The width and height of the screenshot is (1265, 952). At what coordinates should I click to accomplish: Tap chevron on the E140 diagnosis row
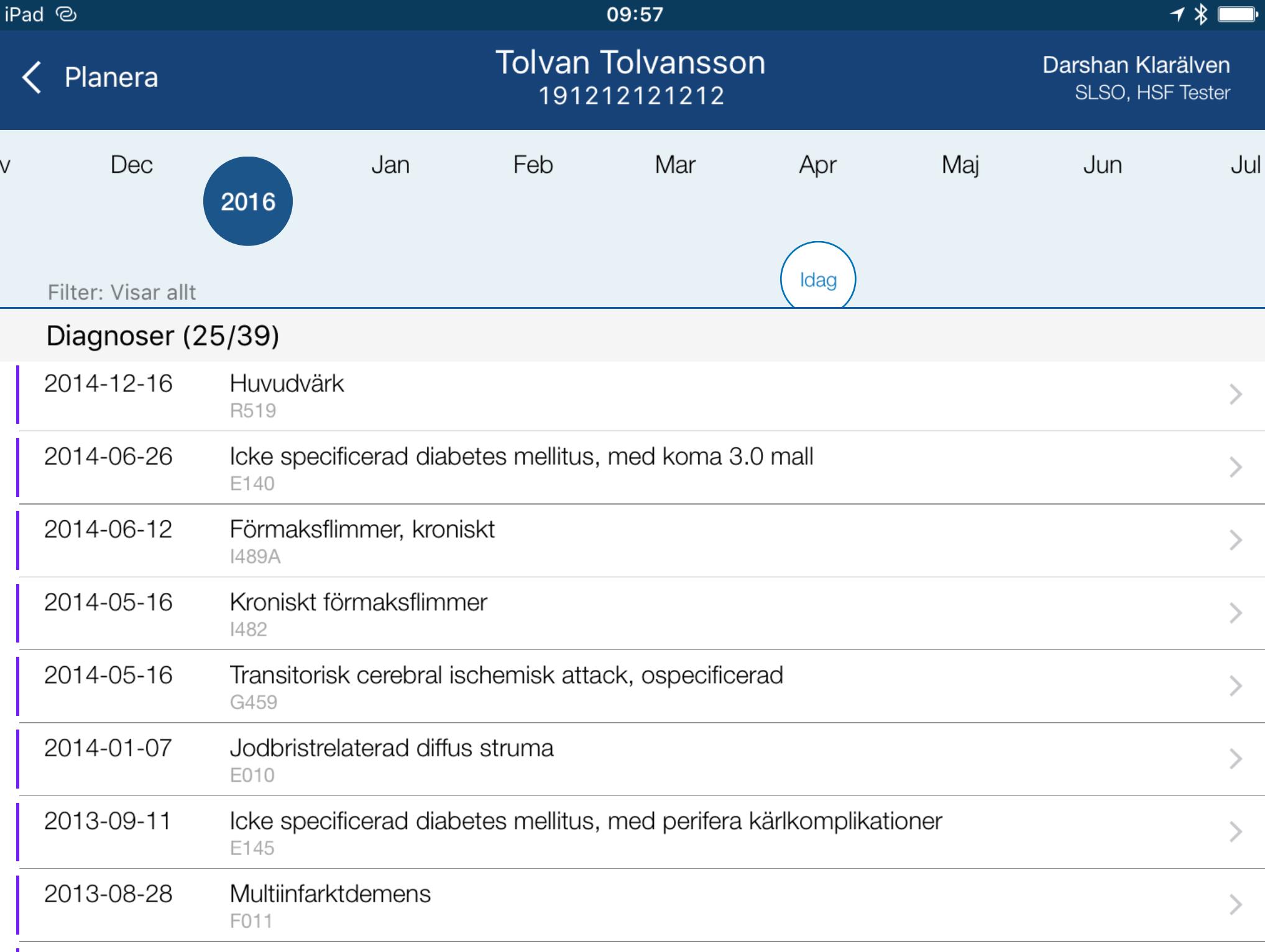pyautogui.click(x=1236, y=467)
